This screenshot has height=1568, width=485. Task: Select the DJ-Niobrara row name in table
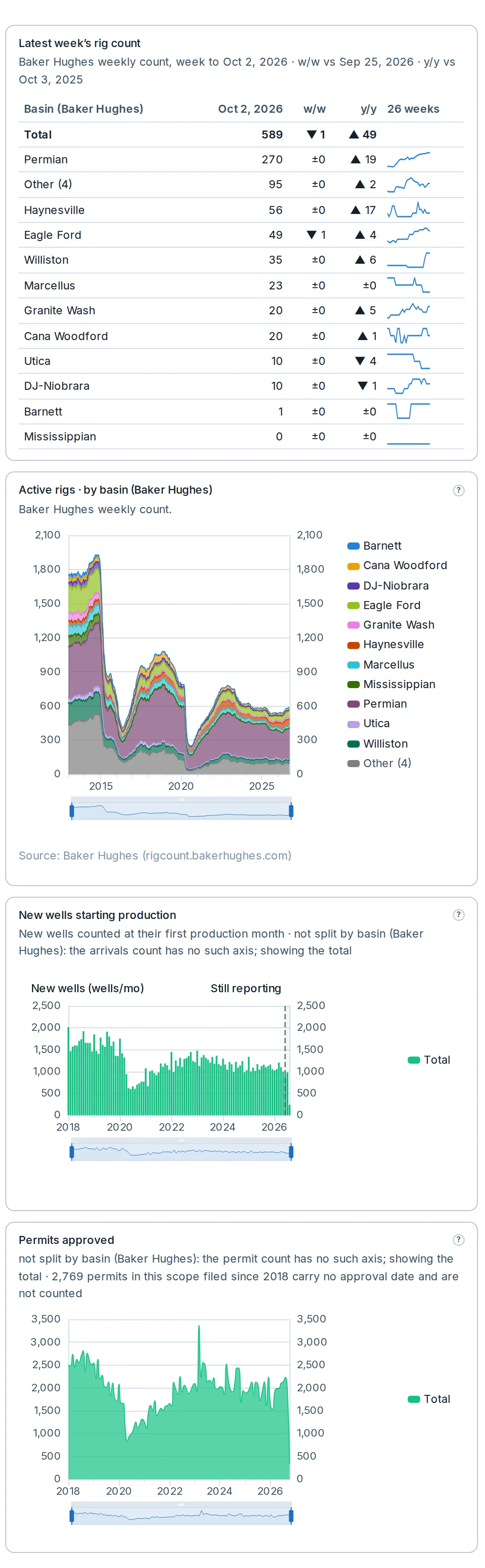click(57, 387)
